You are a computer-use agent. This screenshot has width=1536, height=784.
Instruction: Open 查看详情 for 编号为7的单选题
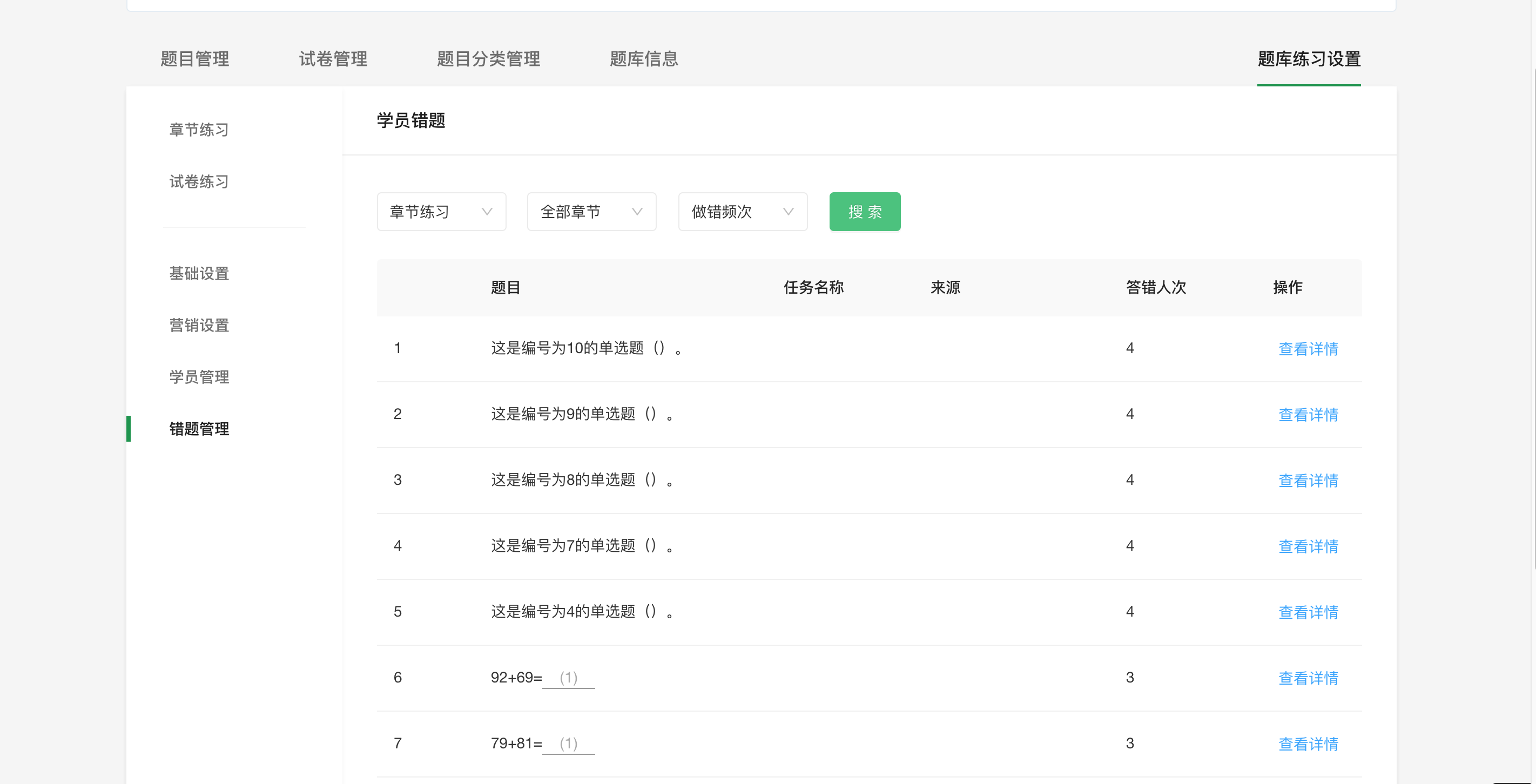click(x=1308, y=547)
